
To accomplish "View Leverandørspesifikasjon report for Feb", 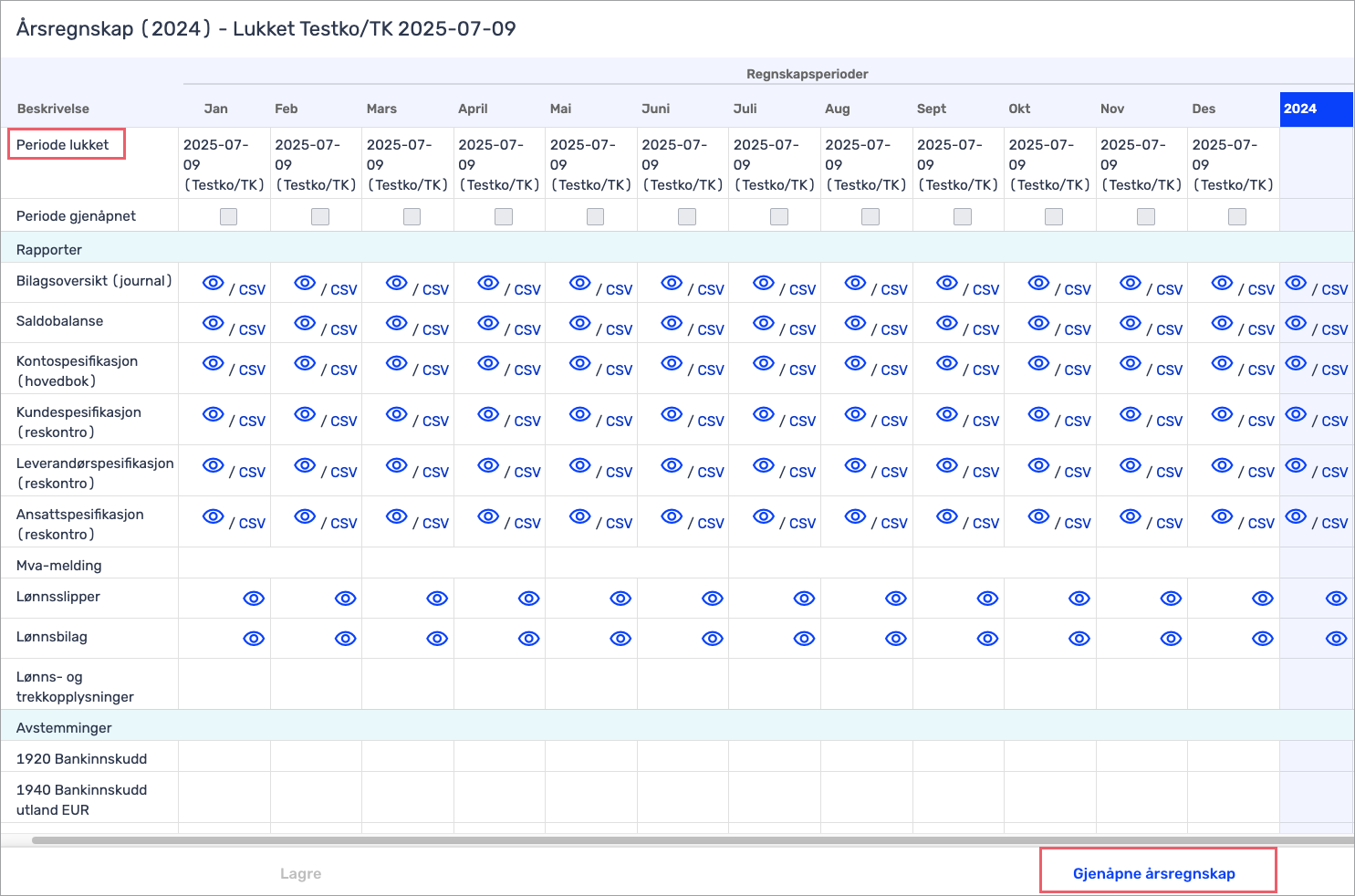I will pyautogui.click(x=305, y=465).
